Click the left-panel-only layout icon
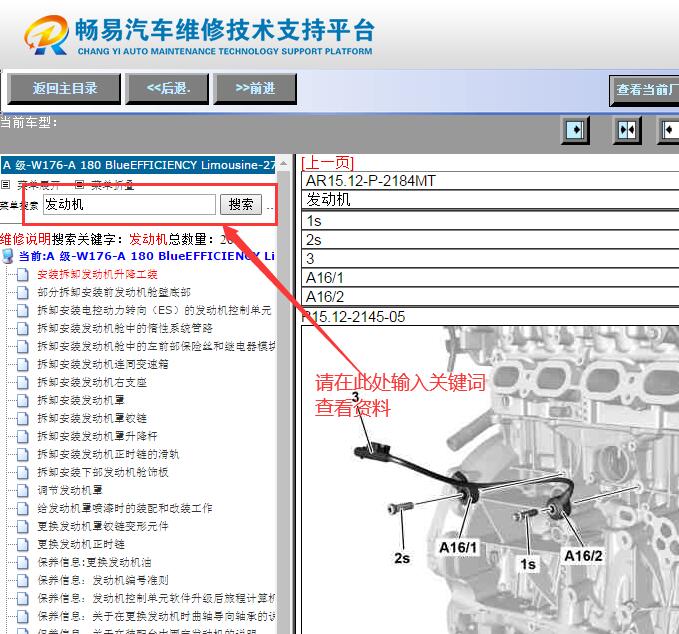679x634 pixels. coord(575,129)
